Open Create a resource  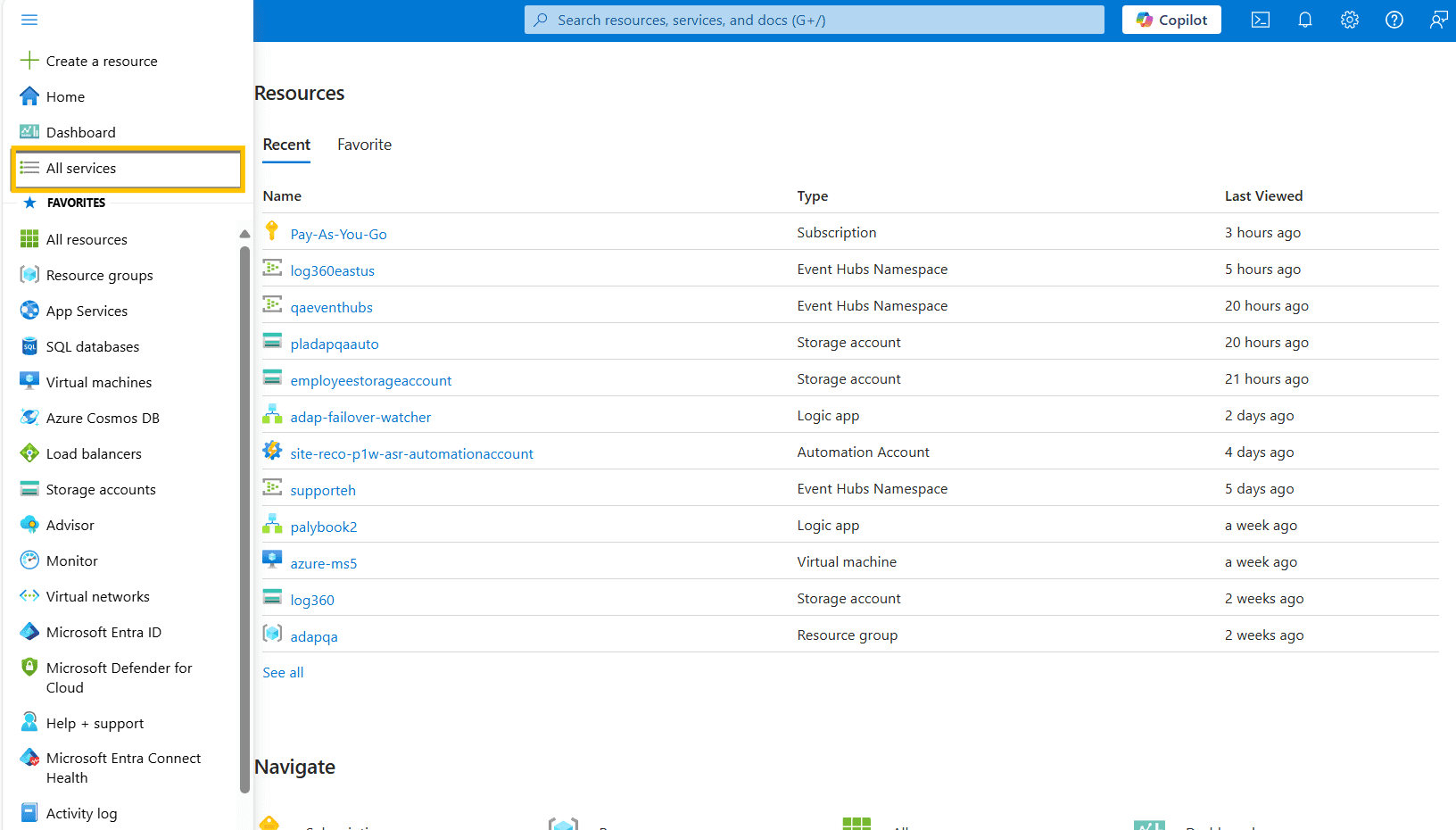(101, 61)
